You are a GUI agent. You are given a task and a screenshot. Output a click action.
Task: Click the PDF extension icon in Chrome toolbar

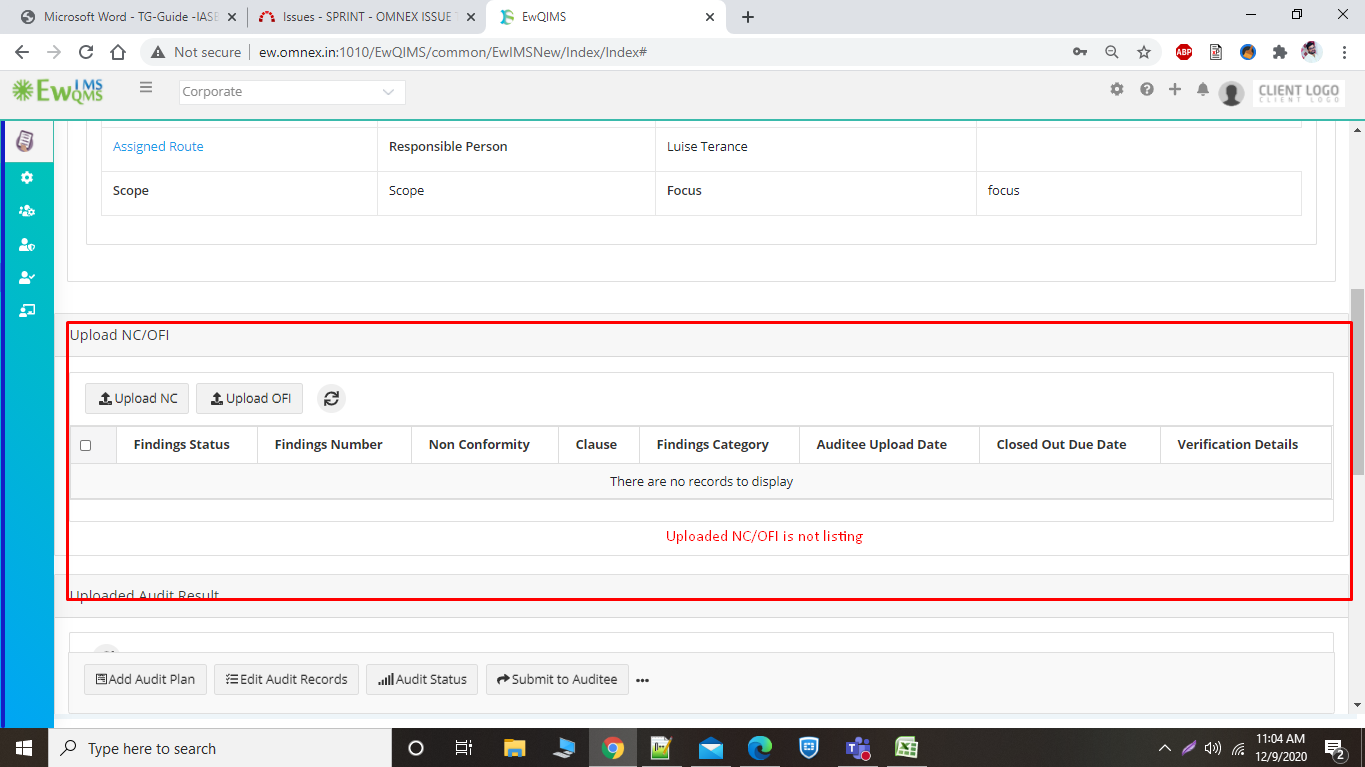1216,52
